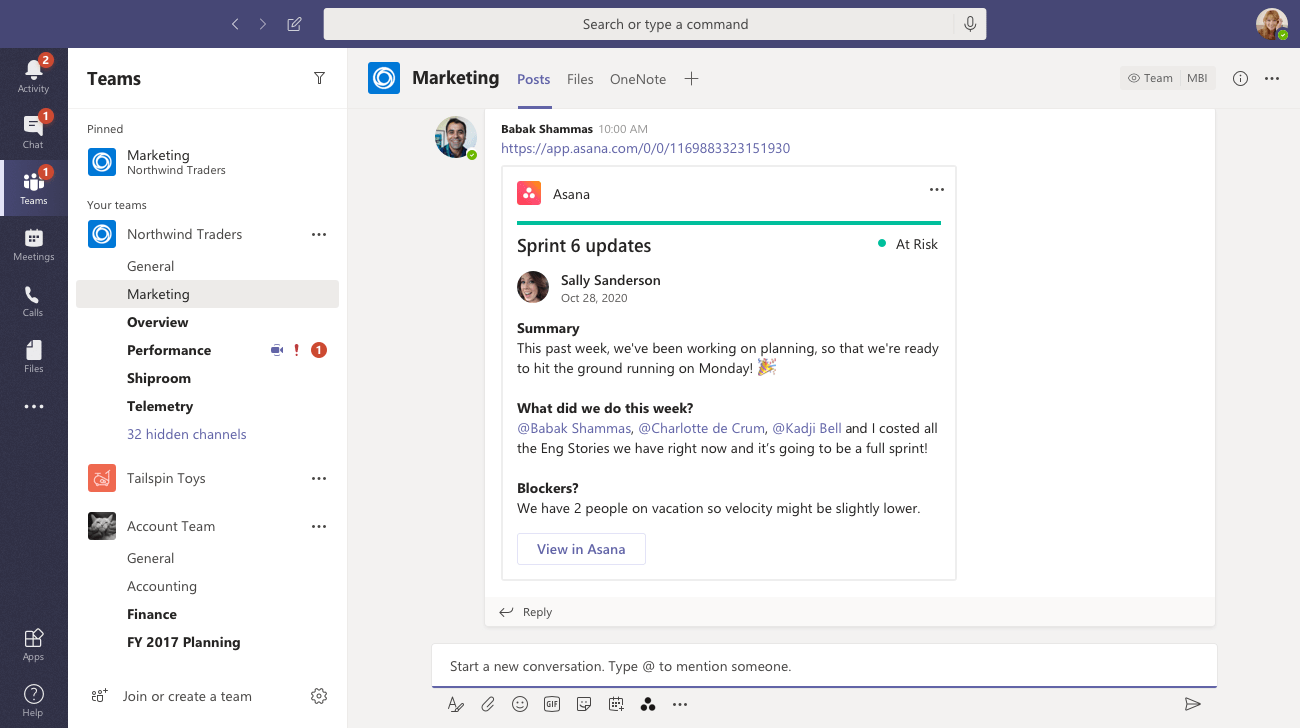Go forward with the right arrow
1300x728 pixels.
pos(263,24)
